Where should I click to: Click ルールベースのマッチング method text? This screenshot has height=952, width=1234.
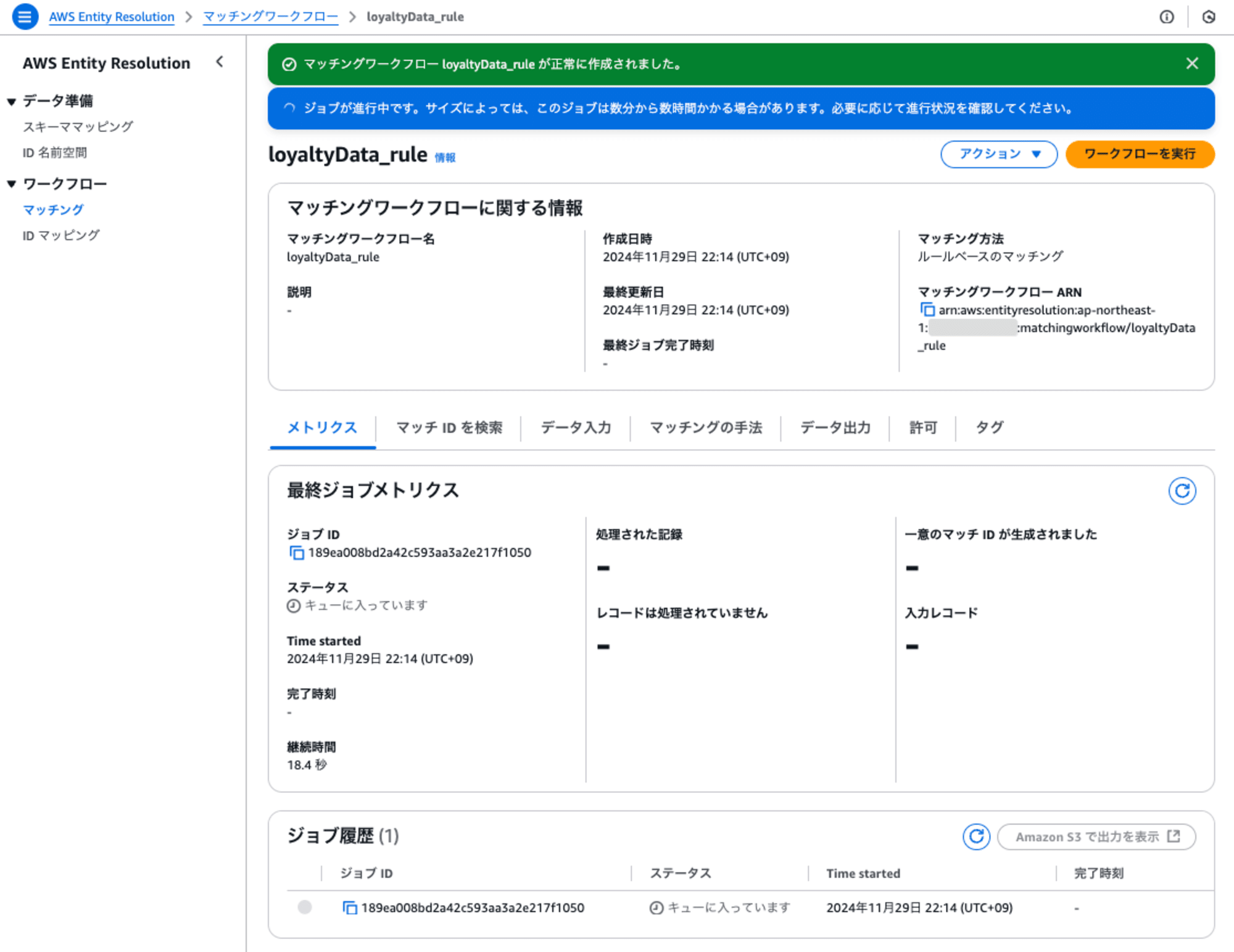point(990,256)
